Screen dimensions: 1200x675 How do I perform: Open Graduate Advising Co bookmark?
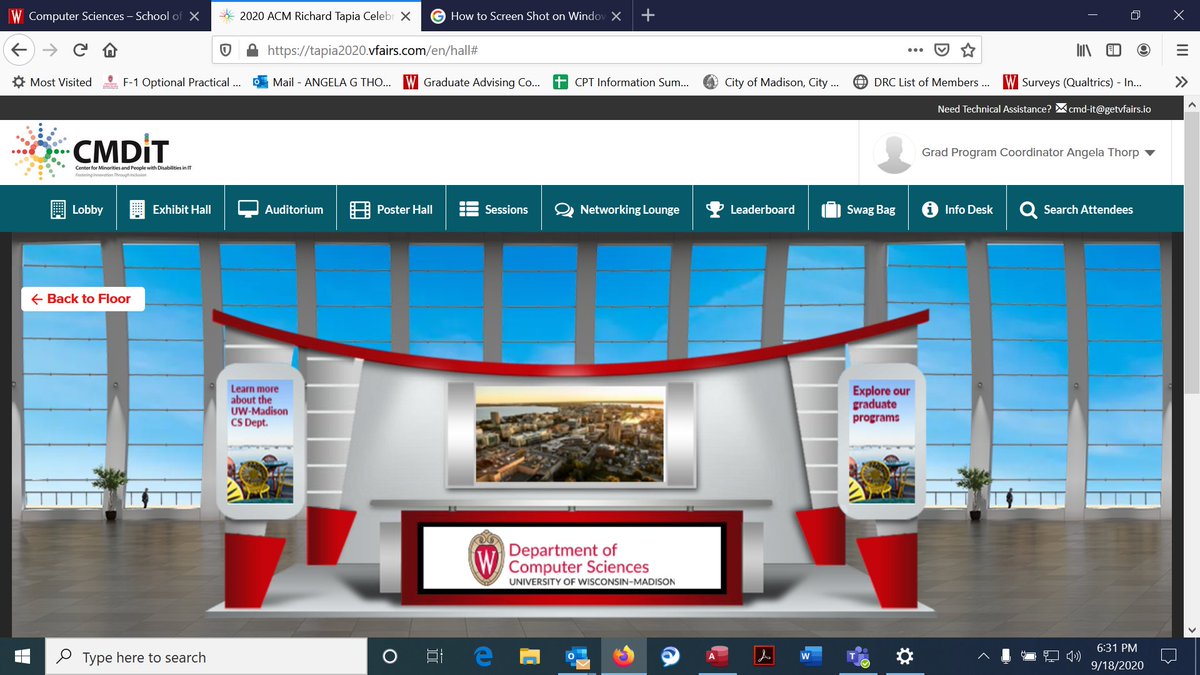[x=472, y=82]
